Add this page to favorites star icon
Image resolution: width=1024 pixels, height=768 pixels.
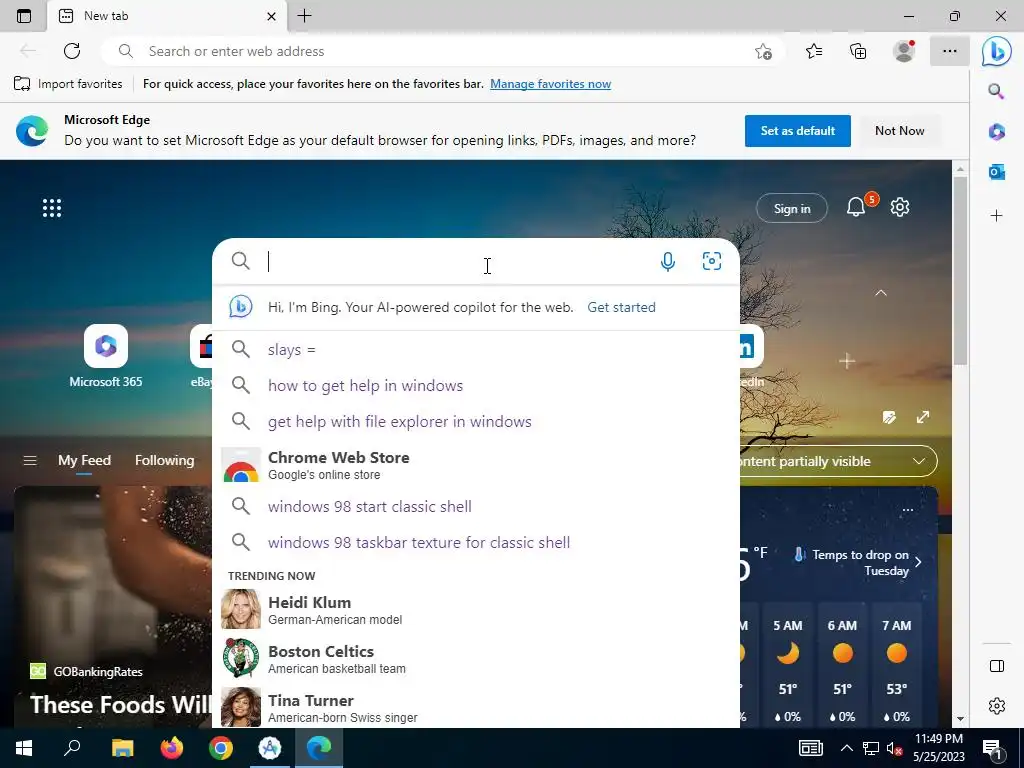tap(763, 52)
